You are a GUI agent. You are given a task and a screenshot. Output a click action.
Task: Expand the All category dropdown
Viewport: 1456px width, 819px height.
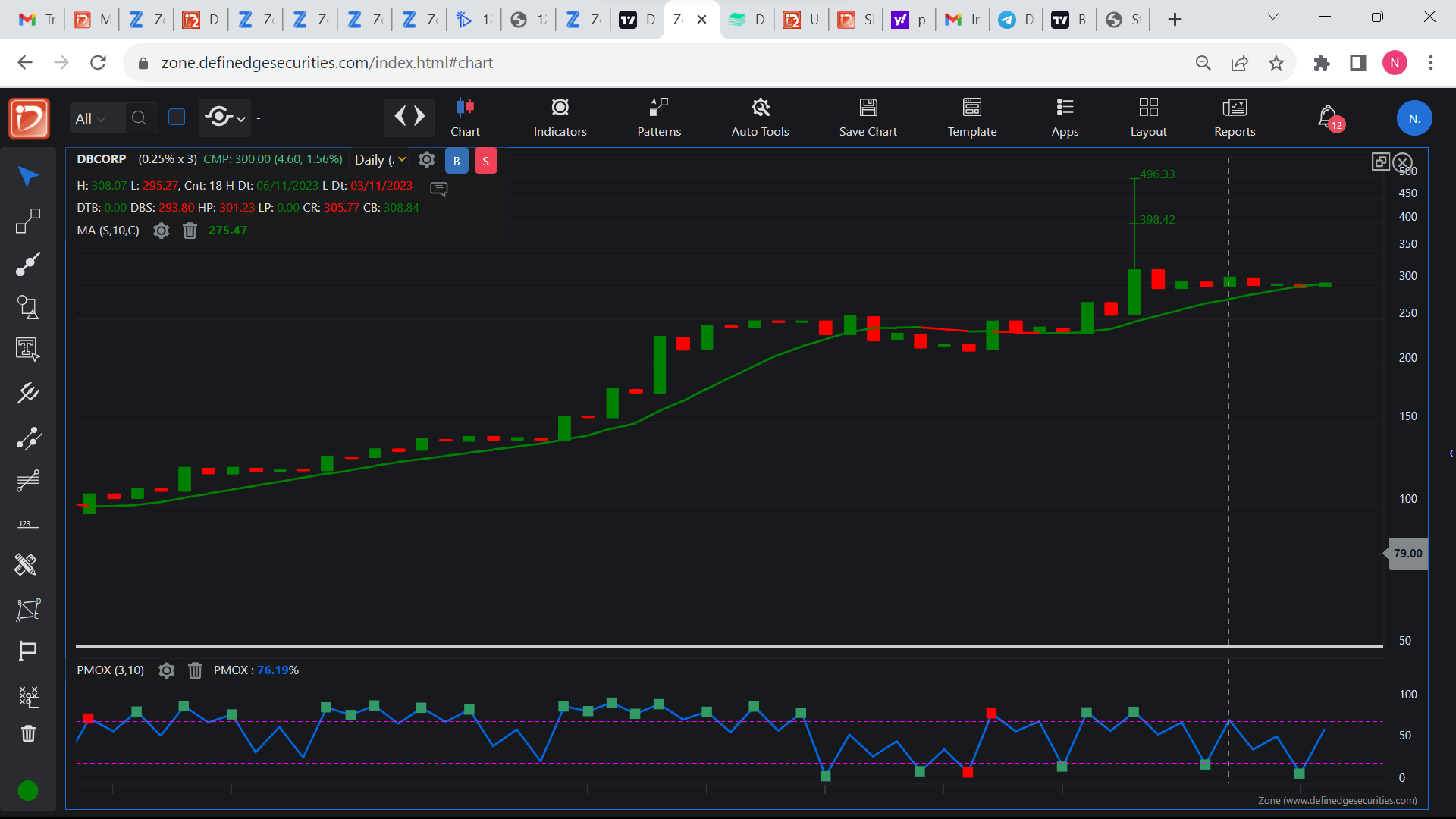coord(90,118)
